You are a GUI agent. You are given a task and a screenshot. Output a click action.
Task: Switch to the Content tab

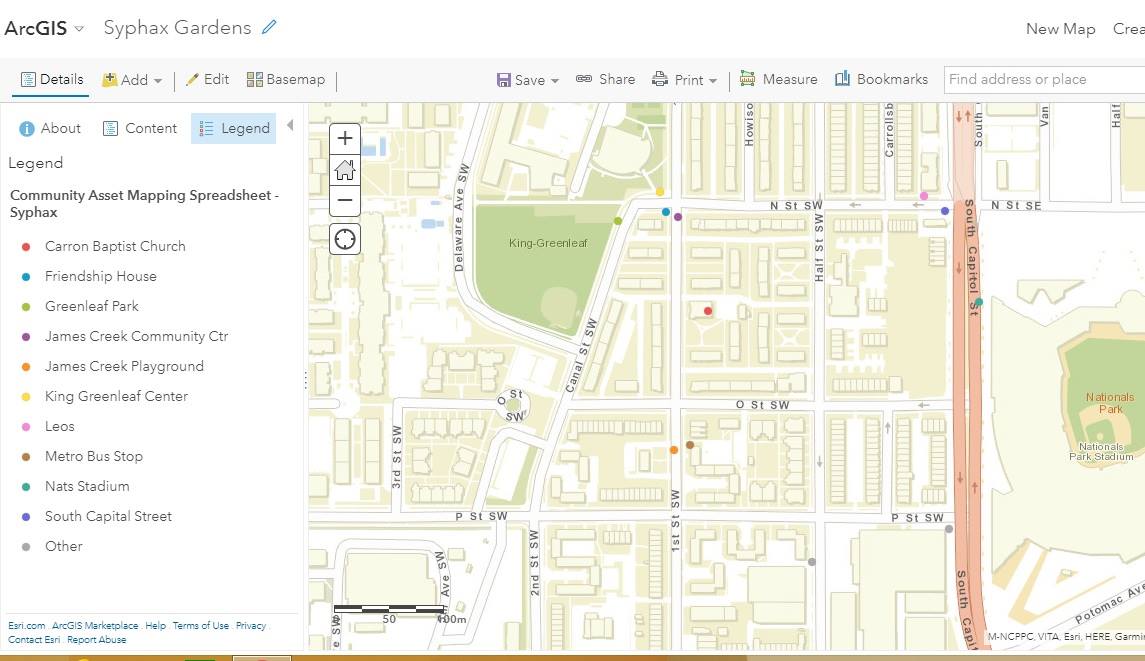[140, 129]
